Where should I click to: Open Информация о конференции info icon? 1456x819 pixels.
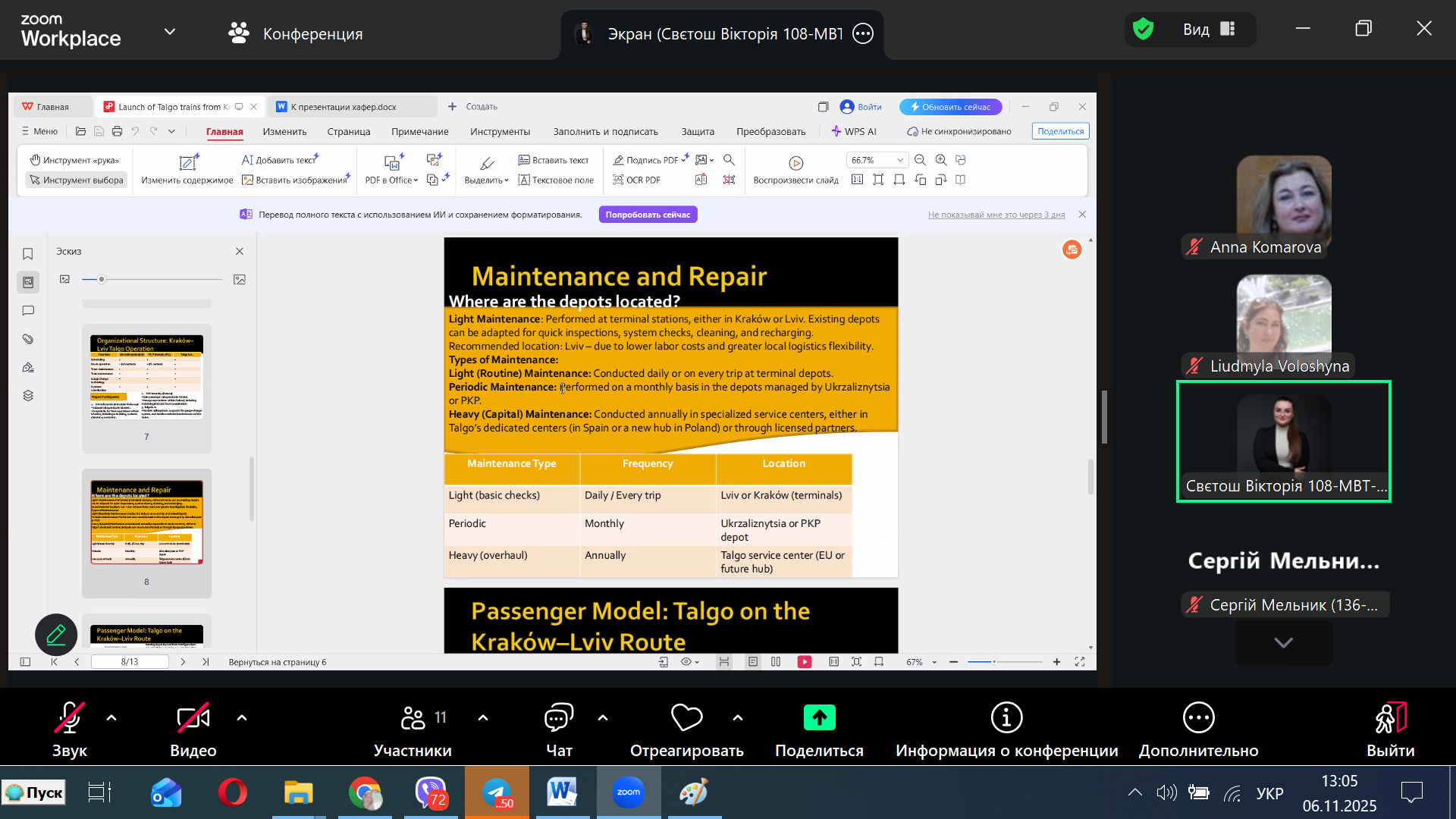click(1006, 717)
